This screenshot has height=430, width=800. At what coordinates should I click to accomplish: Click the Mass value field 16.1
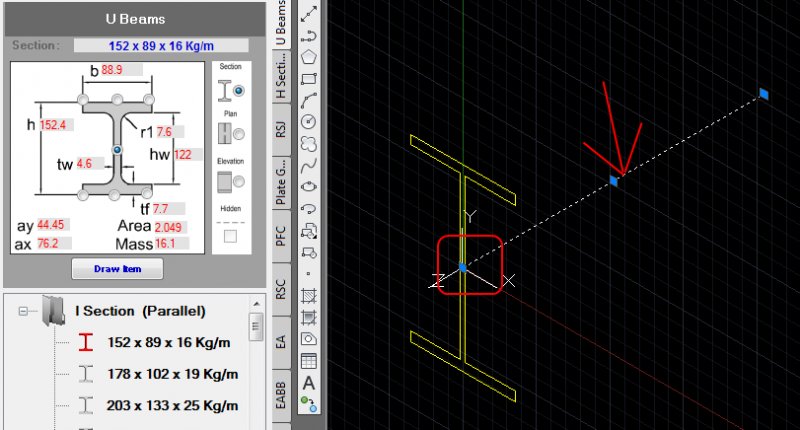(171, 244)
